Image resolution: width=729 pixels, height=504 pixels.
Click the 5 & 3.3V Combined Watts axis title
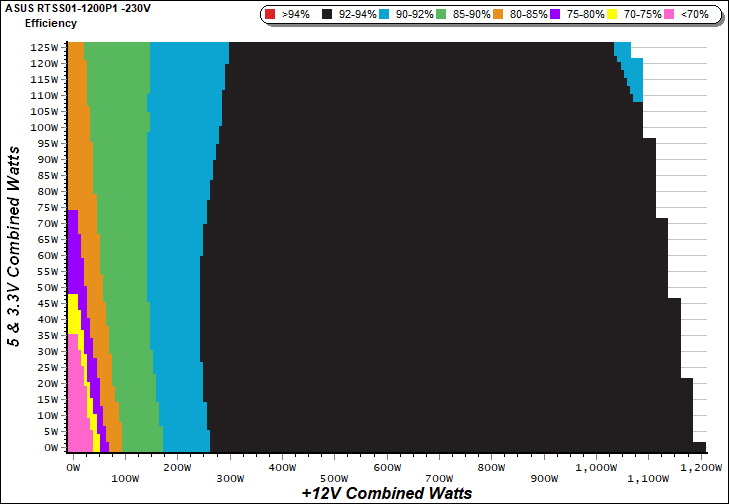pyautogui.click(x=14, y=246)
